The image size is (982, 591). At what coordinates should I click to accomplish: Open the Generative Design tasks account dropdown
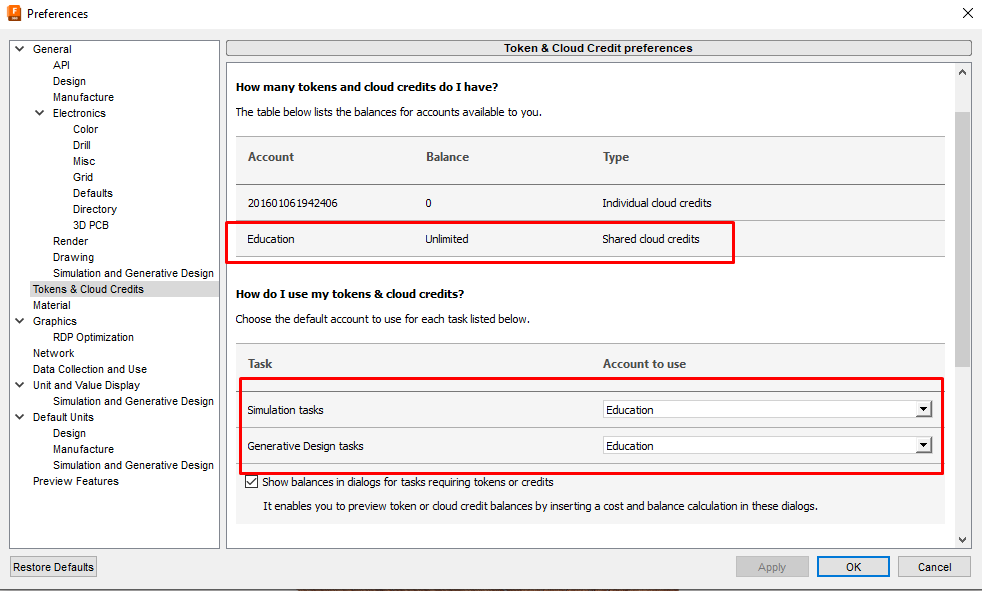923,445
